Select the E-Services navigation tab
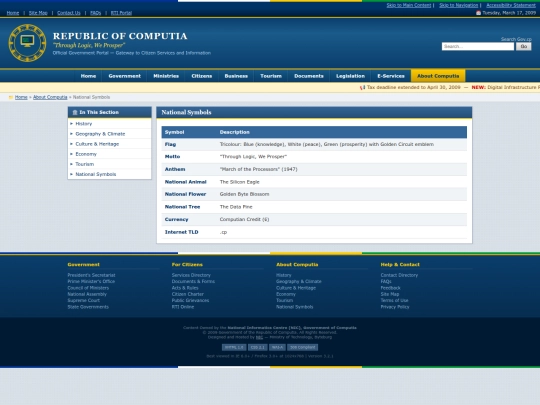This screenshot has height=405, width=540. point(391,76)
